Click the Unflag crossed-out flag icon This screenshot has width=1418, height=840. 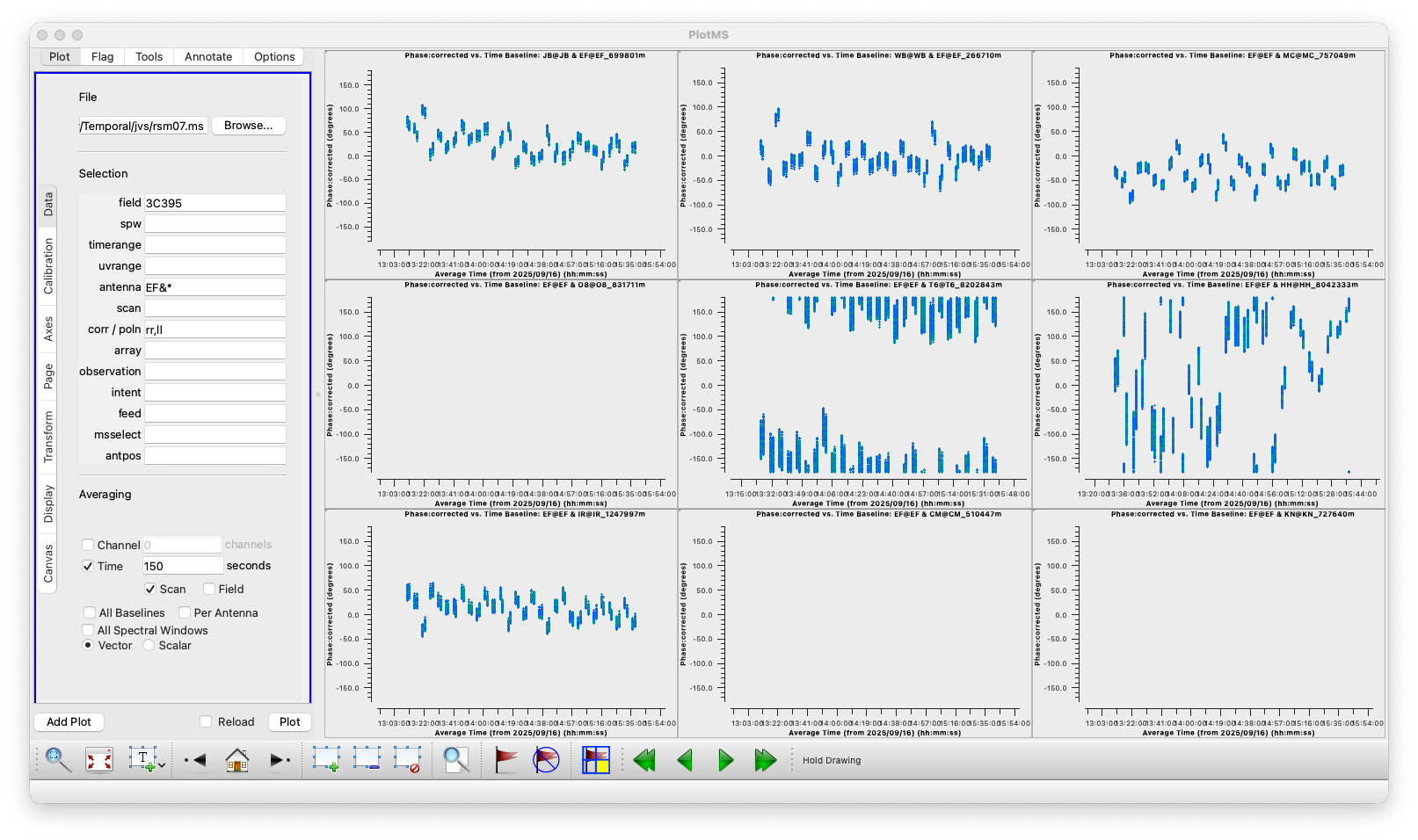[x=546, y=760]
